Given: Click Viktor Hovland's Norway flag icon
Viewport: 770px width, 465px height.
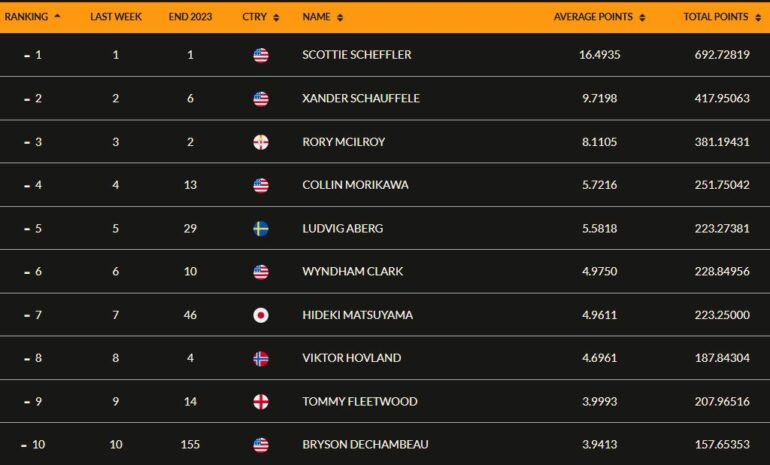Looking at the screenshot, I should (x=261, y=358).
